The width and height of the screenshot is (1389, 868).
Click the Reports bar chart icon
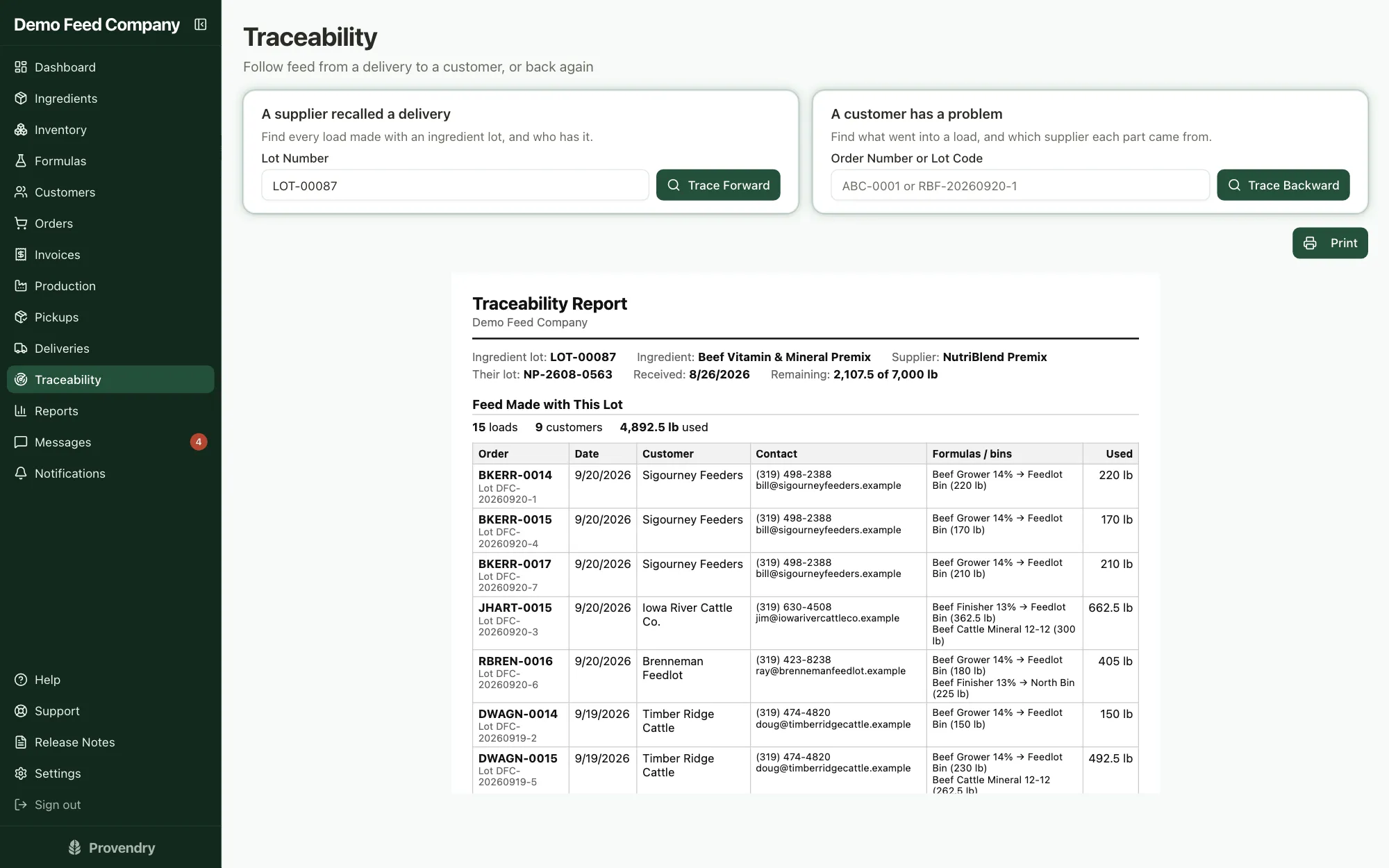[x=21, y=411]
